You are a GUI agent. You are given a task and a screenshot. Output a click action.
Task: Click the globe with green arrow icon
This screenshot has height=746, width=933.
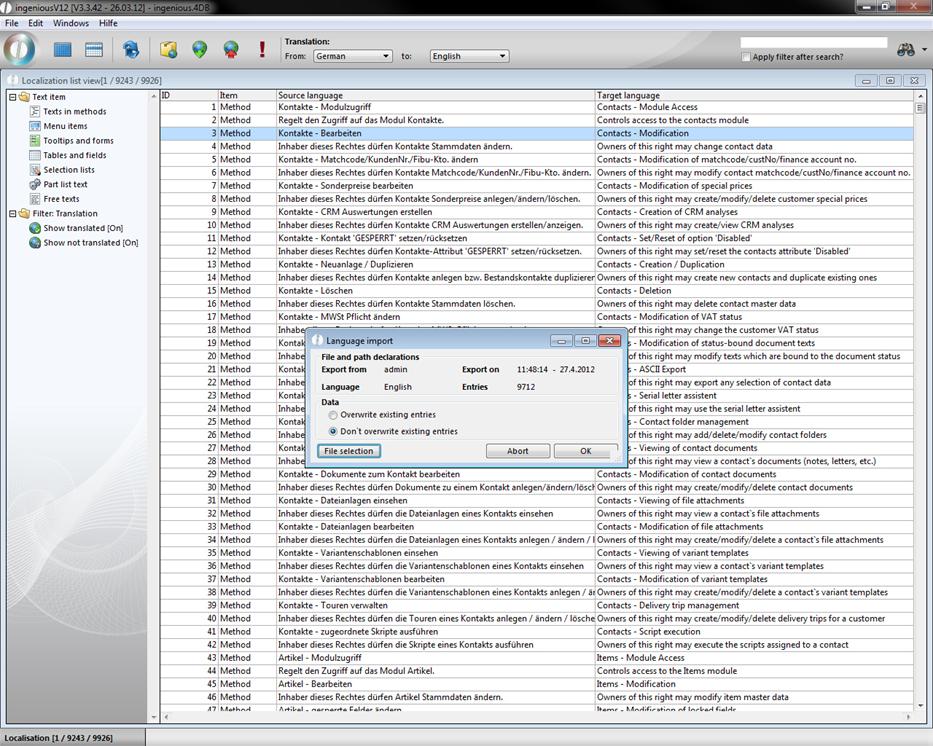pos(200,49)
